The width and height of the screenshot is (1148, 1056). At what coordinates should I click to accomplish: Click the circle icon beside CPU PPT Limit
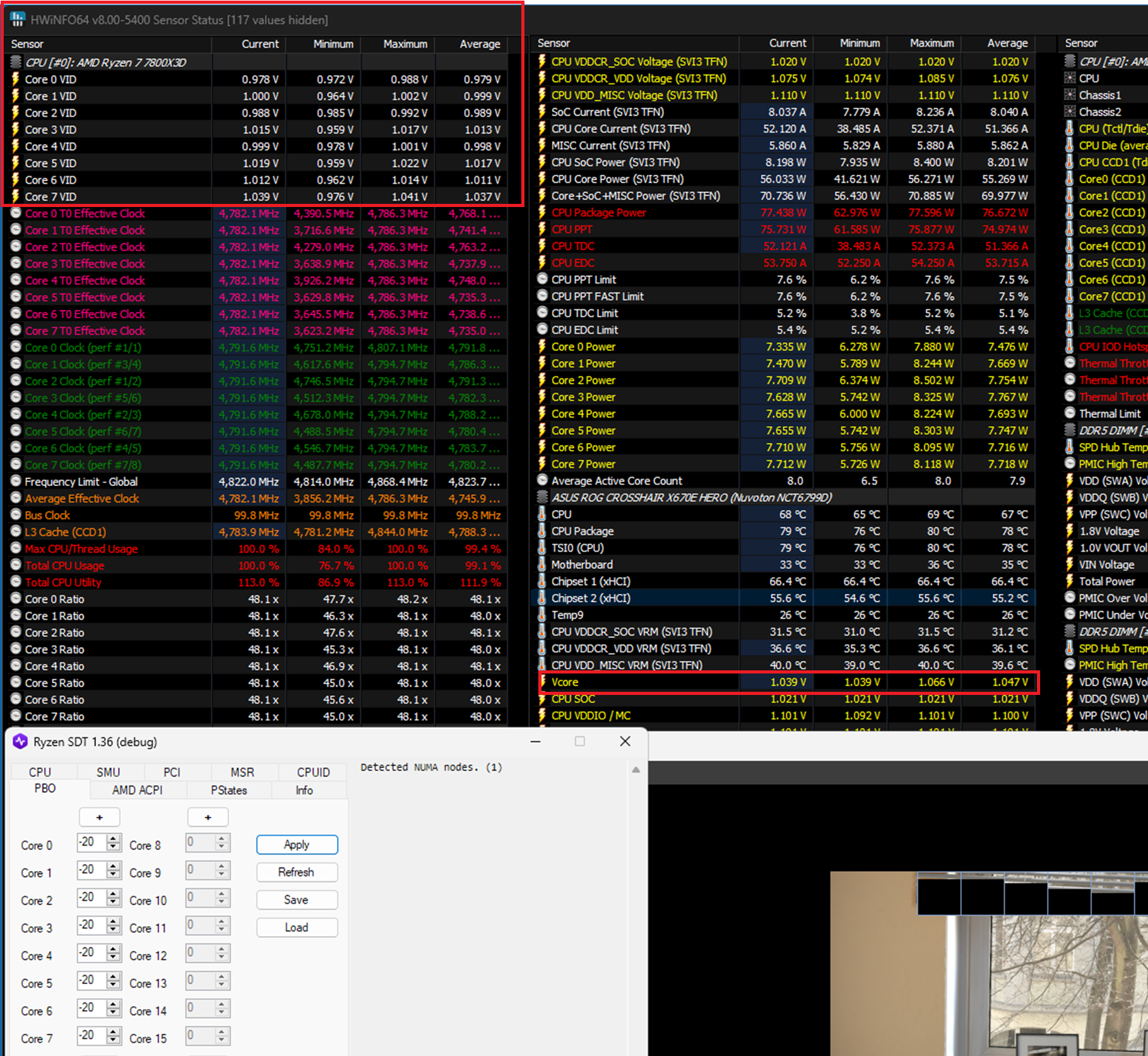pyautogui.click(x=542, y=279)
